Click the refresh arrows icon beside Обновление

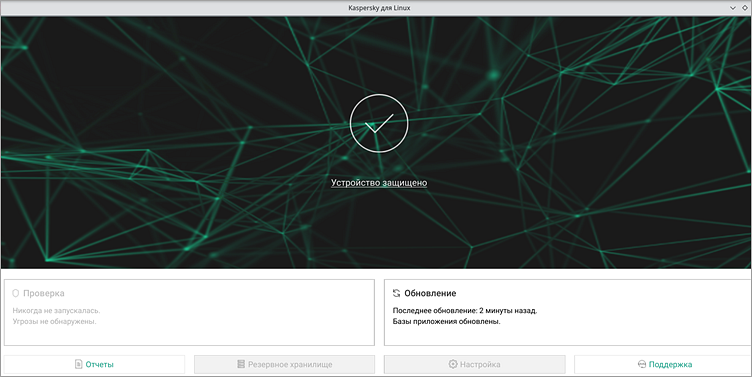coord(396,293)
